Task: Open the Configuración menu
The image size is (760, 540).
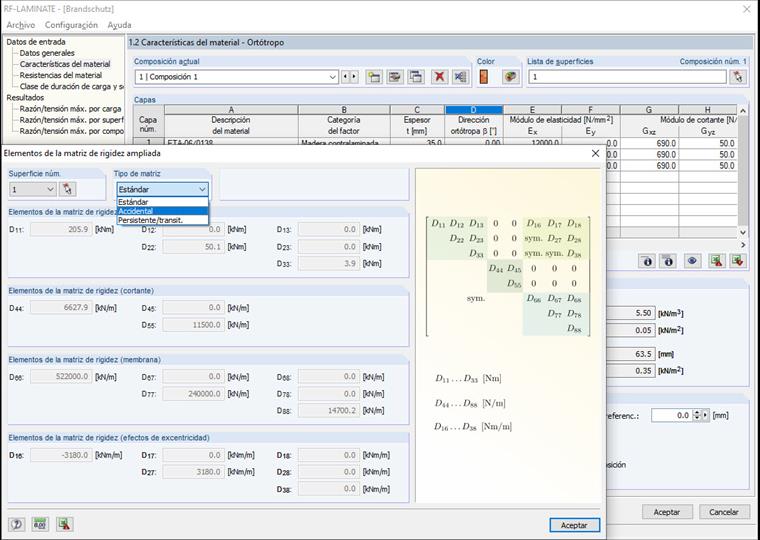Action: (x=71, y=25)
